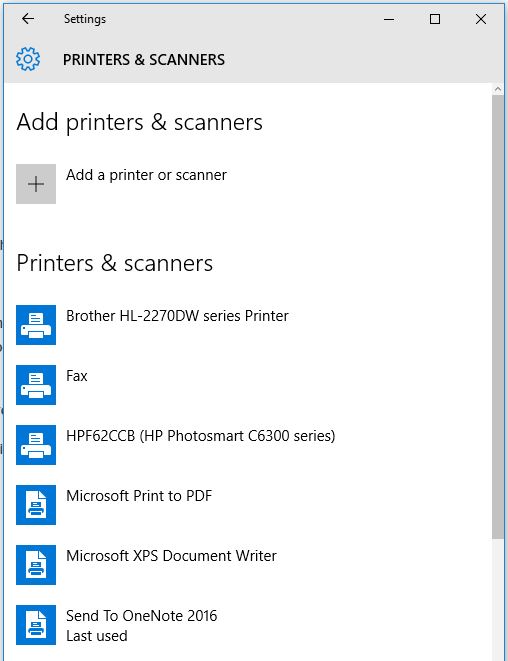Click the back arrow in Settings
The image size is (508, 661).
pos(28,19)
